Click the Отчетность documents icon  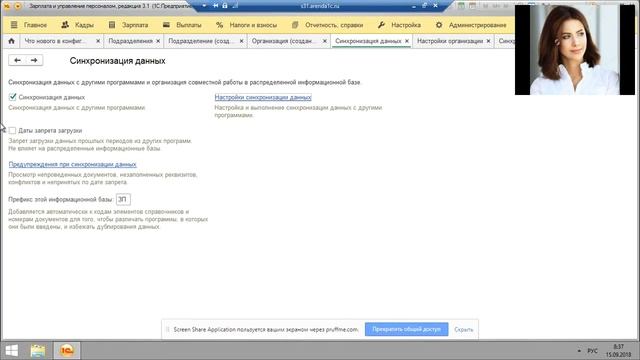pyautogui.click(x=295, y=25)
